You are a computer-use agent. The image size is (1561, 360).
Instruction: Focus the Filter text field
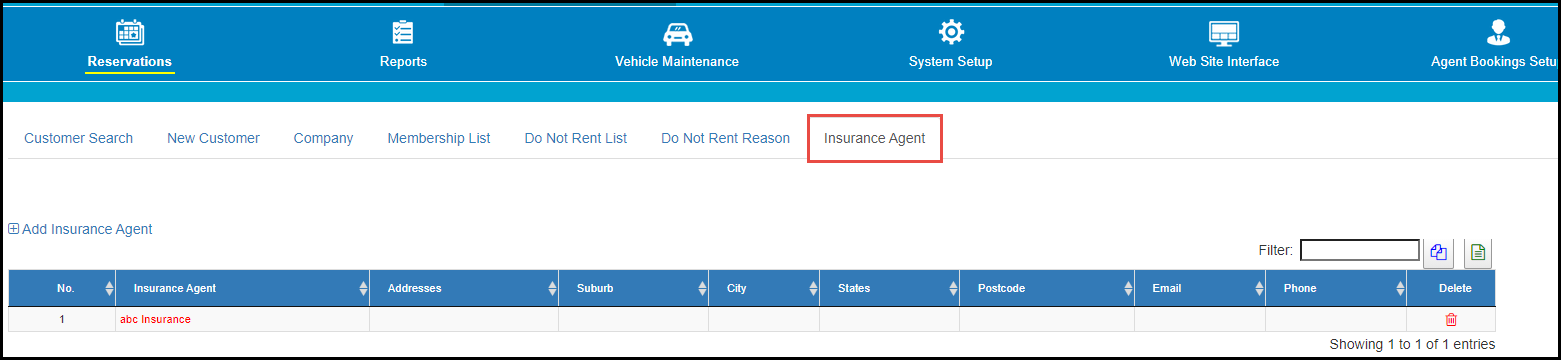(1360, 250)
